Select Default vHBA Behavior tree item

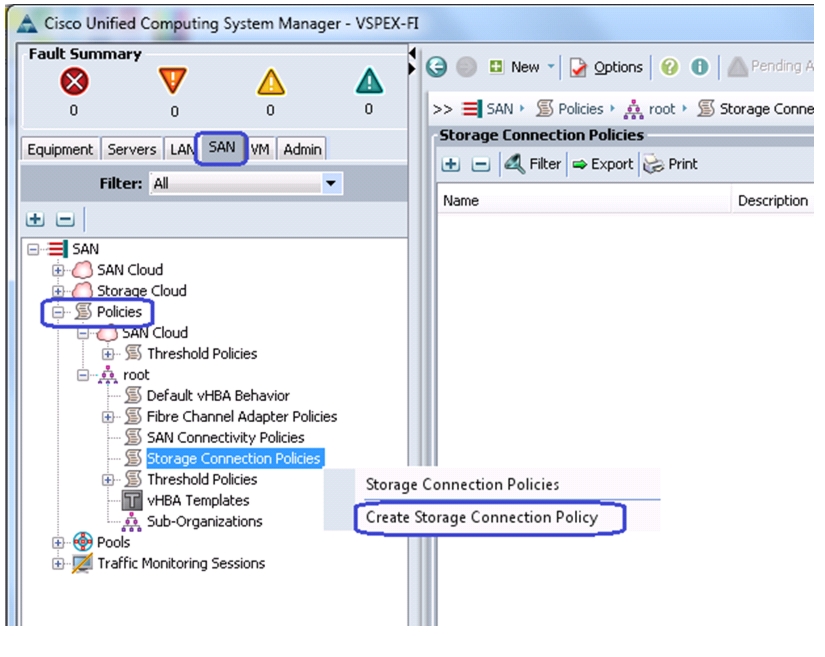pos(218,396)
